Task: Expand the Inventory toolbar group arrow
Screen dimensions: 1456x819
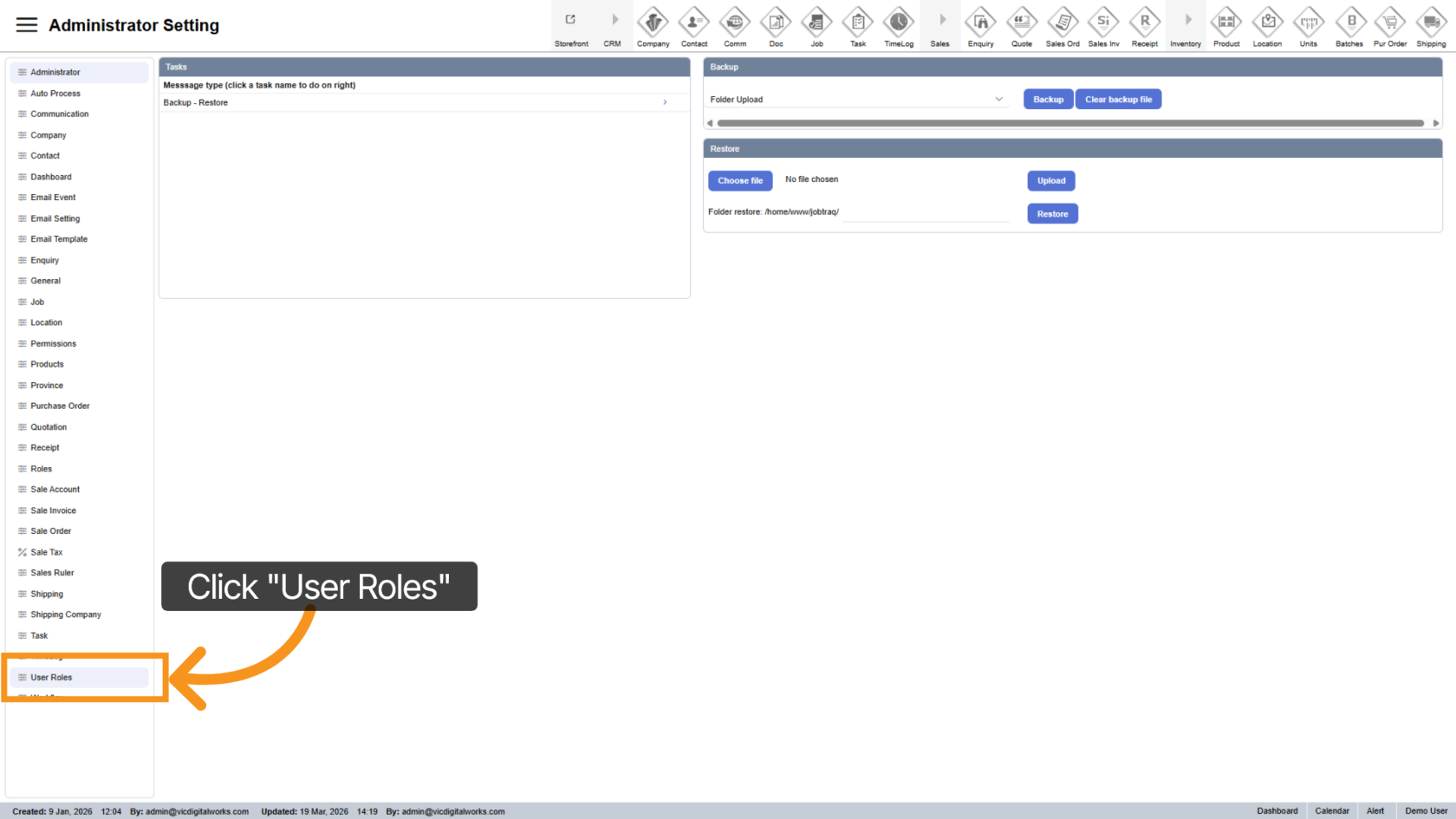Action: click(x=1186, y=21)
